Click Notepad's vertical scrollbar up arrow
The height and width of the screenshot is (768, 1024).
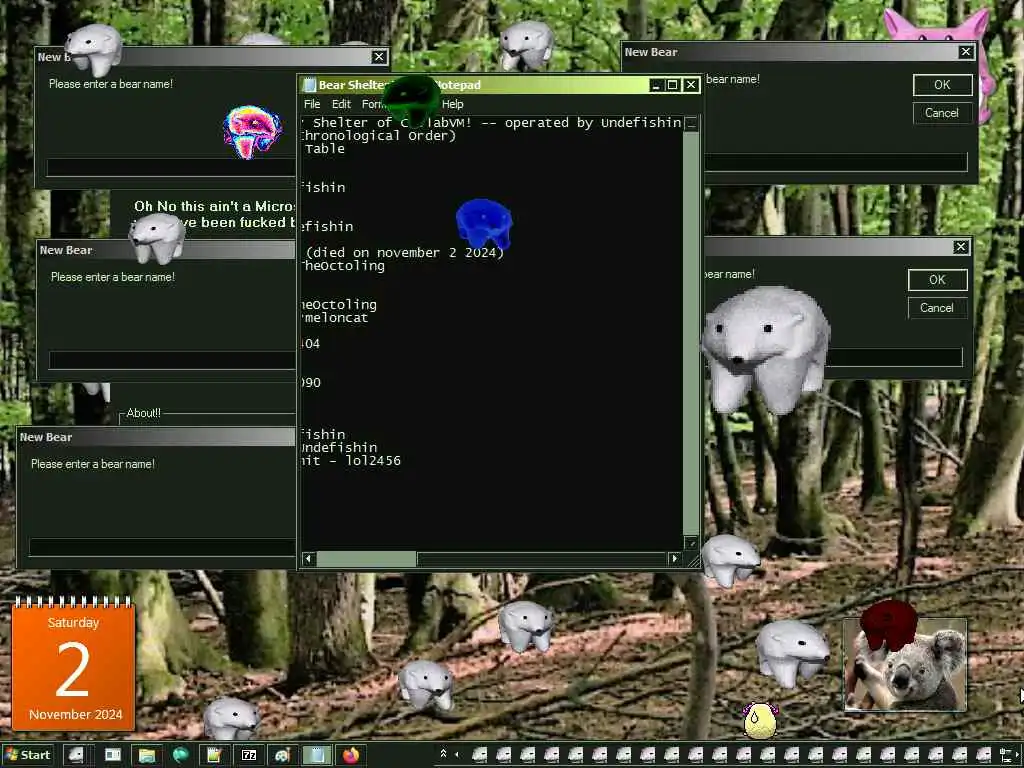[691, 123]
